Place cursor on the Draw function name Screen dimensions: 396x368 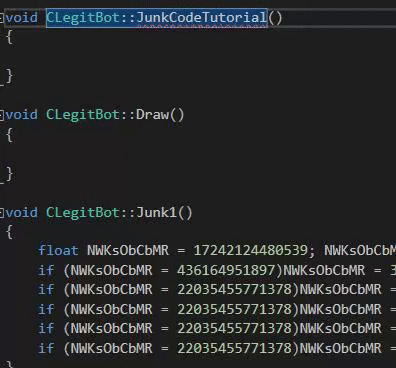point(153,115)
